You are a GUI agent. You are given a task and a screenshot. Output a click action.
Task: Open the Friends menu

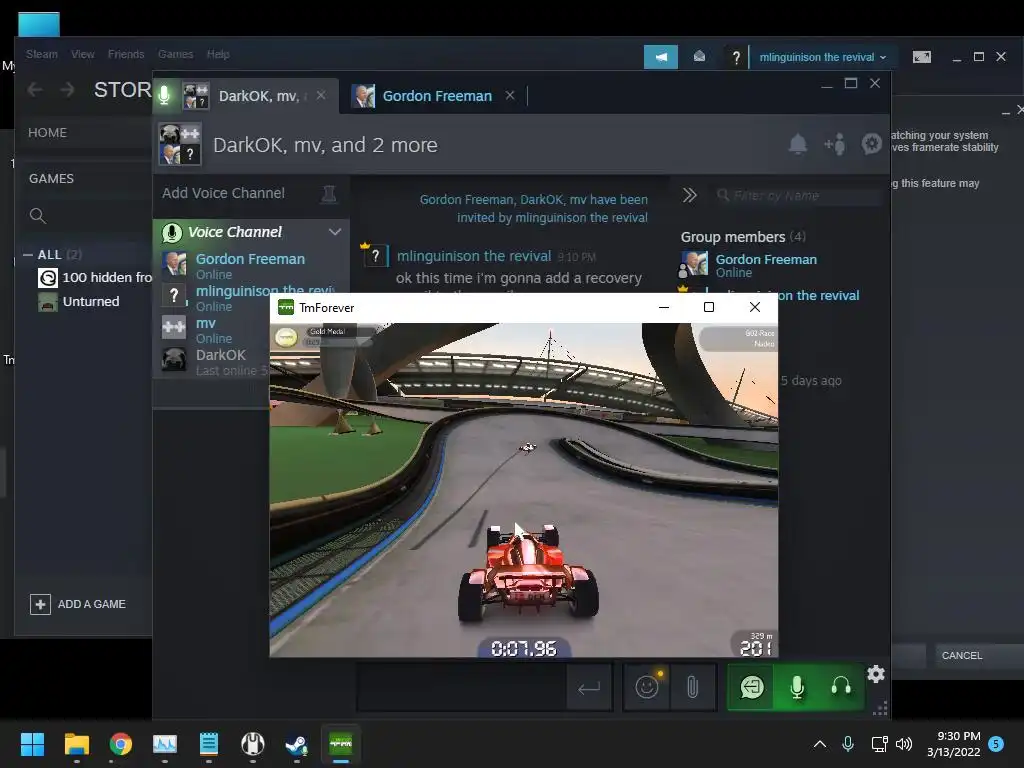(126, 54)
